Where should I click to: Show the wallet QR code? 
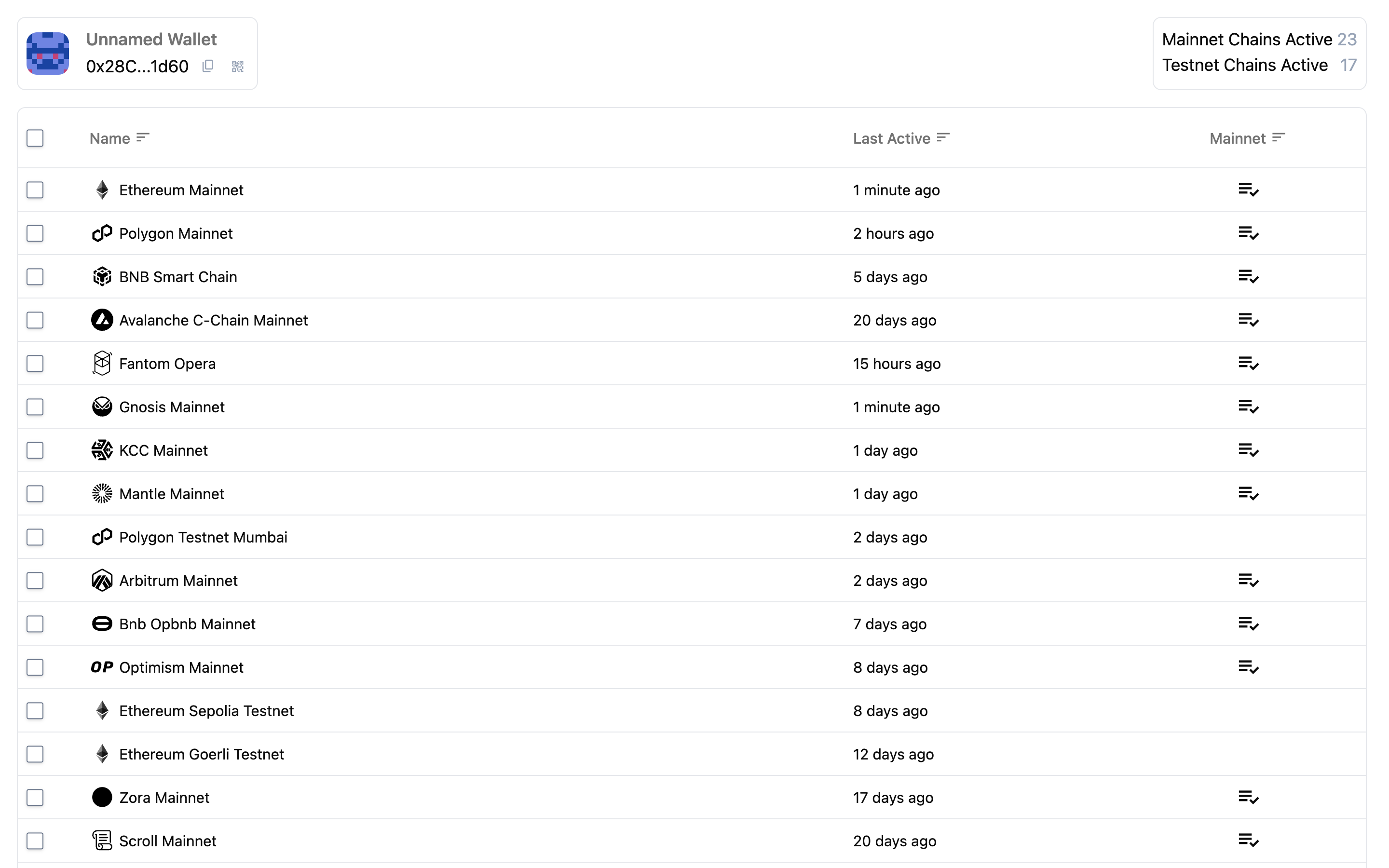238,66
